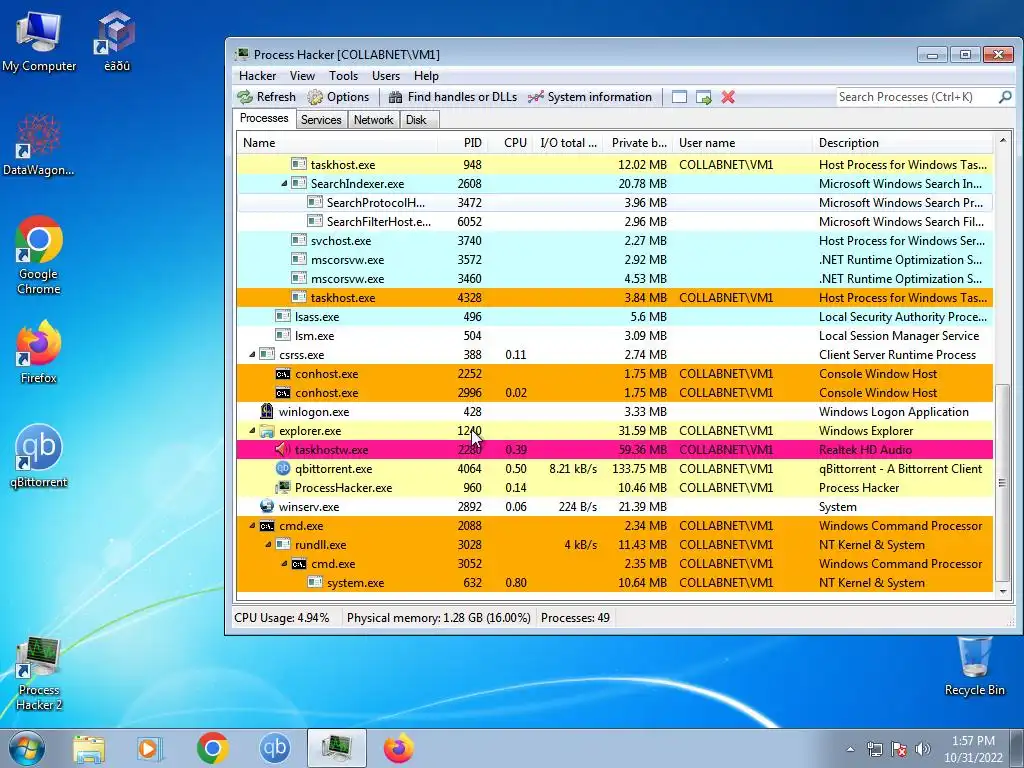Open the Options toolbar button
Screen dimensions: 1024x768
338,97
